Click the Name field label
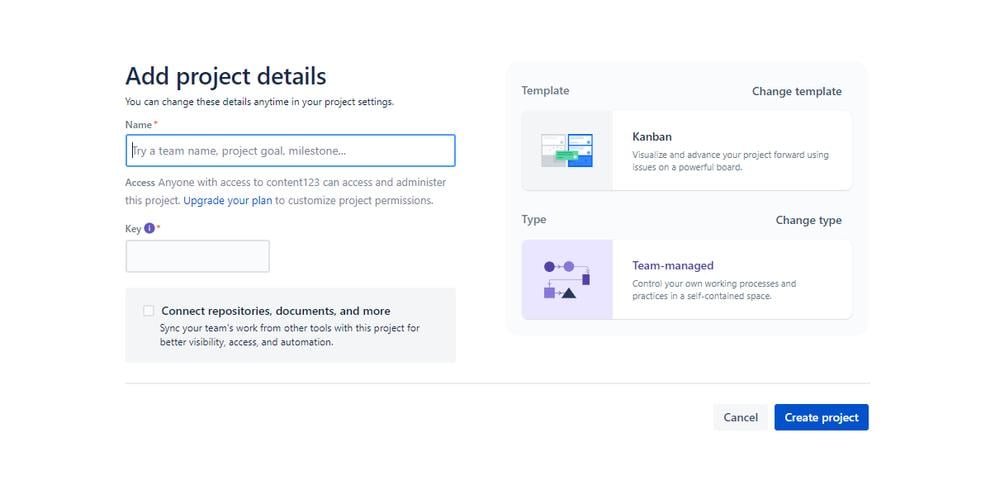This screenshot has width=1000, height=486. point(138,125)
